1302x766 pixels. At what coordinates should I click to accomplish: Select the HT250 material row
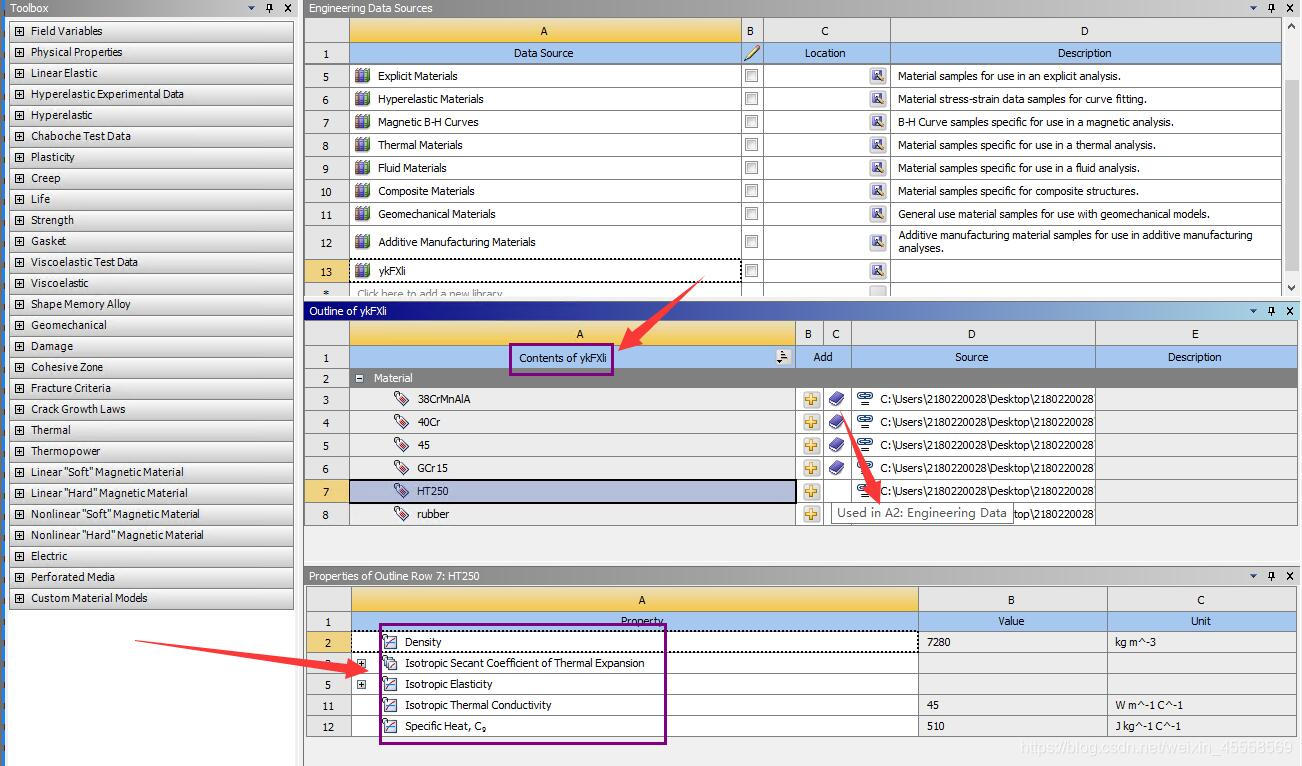pos(573,491)
